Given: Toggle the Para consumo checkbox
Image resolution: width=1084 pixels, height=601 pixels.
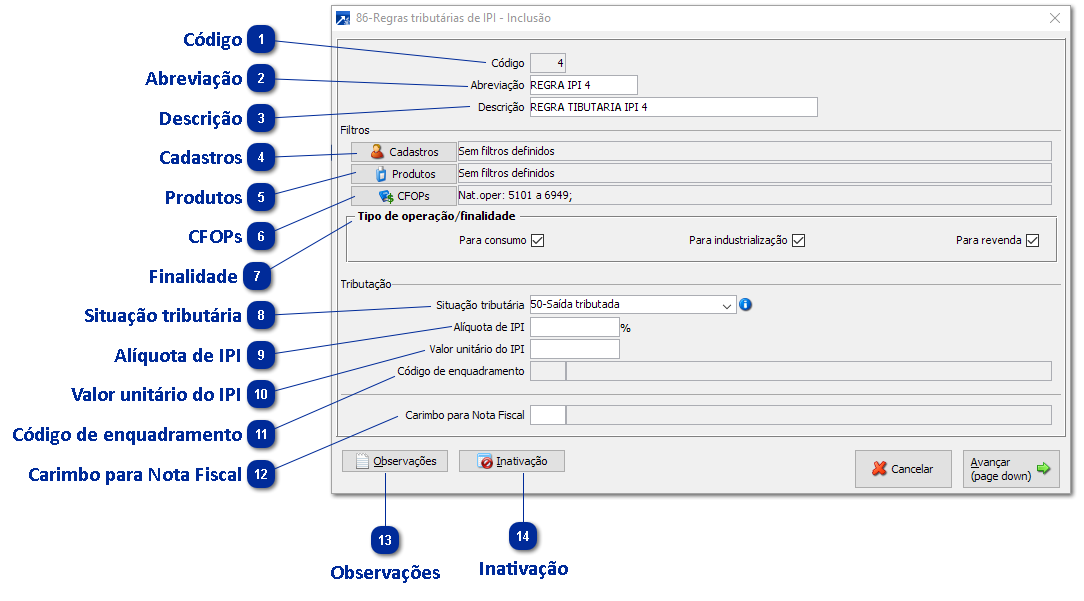Looking at the screenshot, I should tap(538, 240).
